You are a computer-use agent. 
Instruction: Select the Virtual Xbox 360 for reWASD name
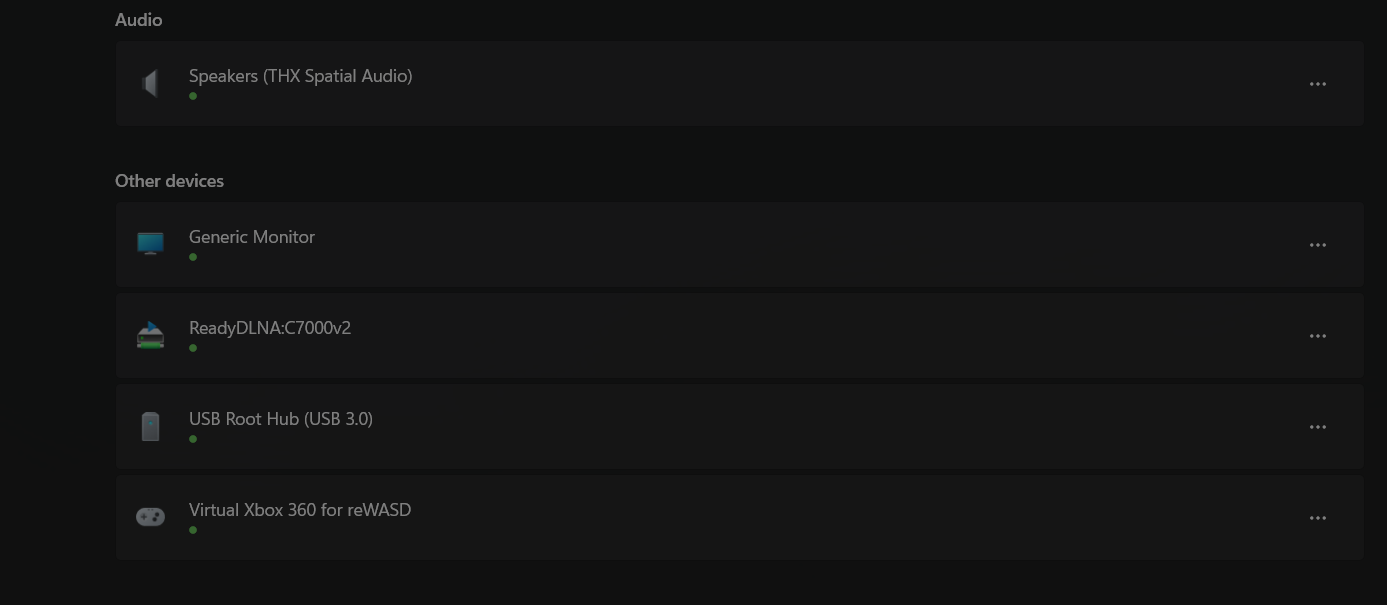coord(300,510)
